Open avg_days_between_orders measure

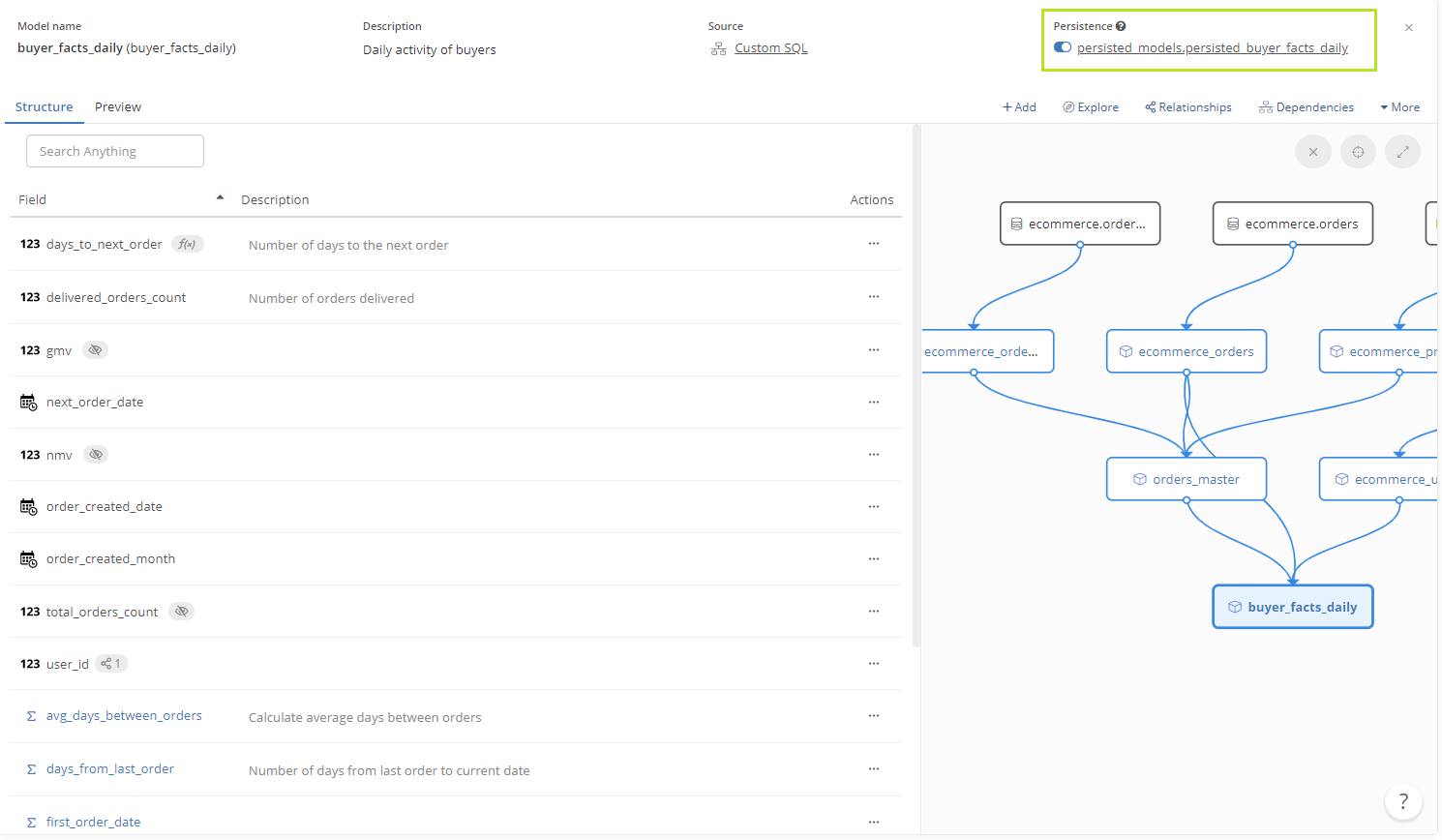pos(124,716)
